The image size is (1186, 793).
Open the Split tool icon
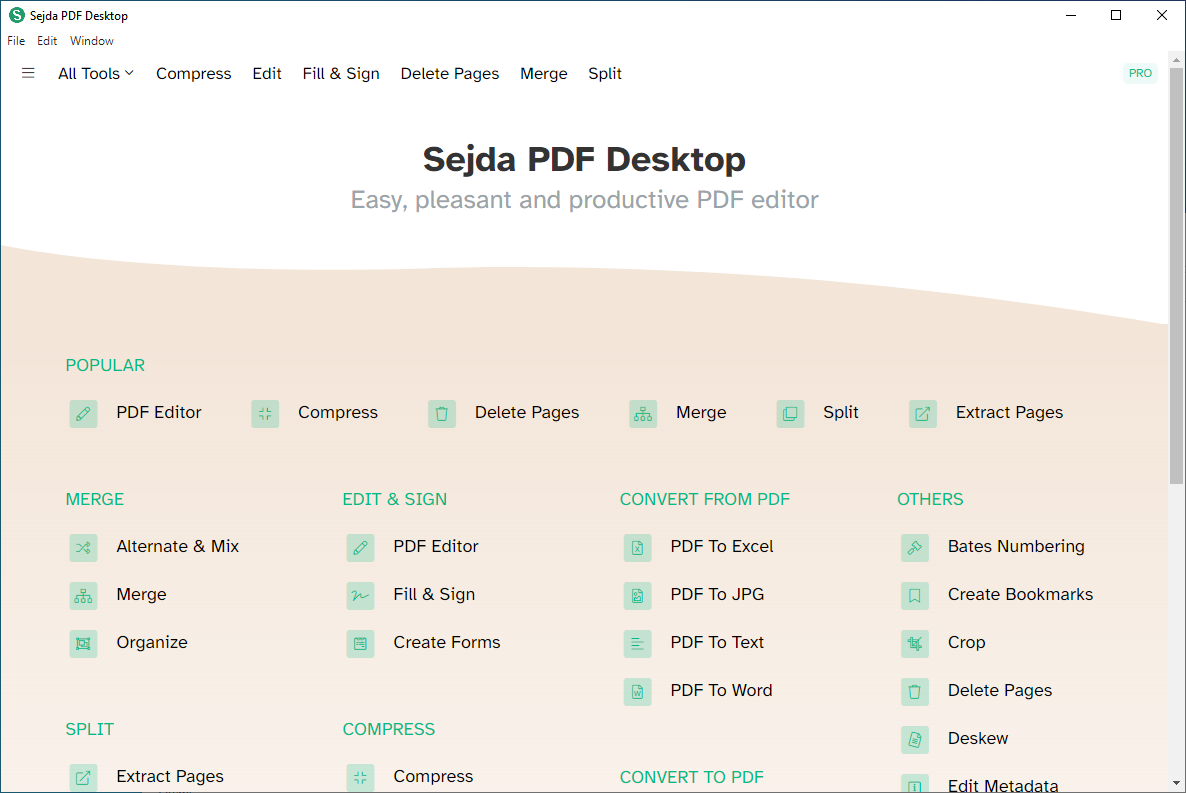[790, 413]
